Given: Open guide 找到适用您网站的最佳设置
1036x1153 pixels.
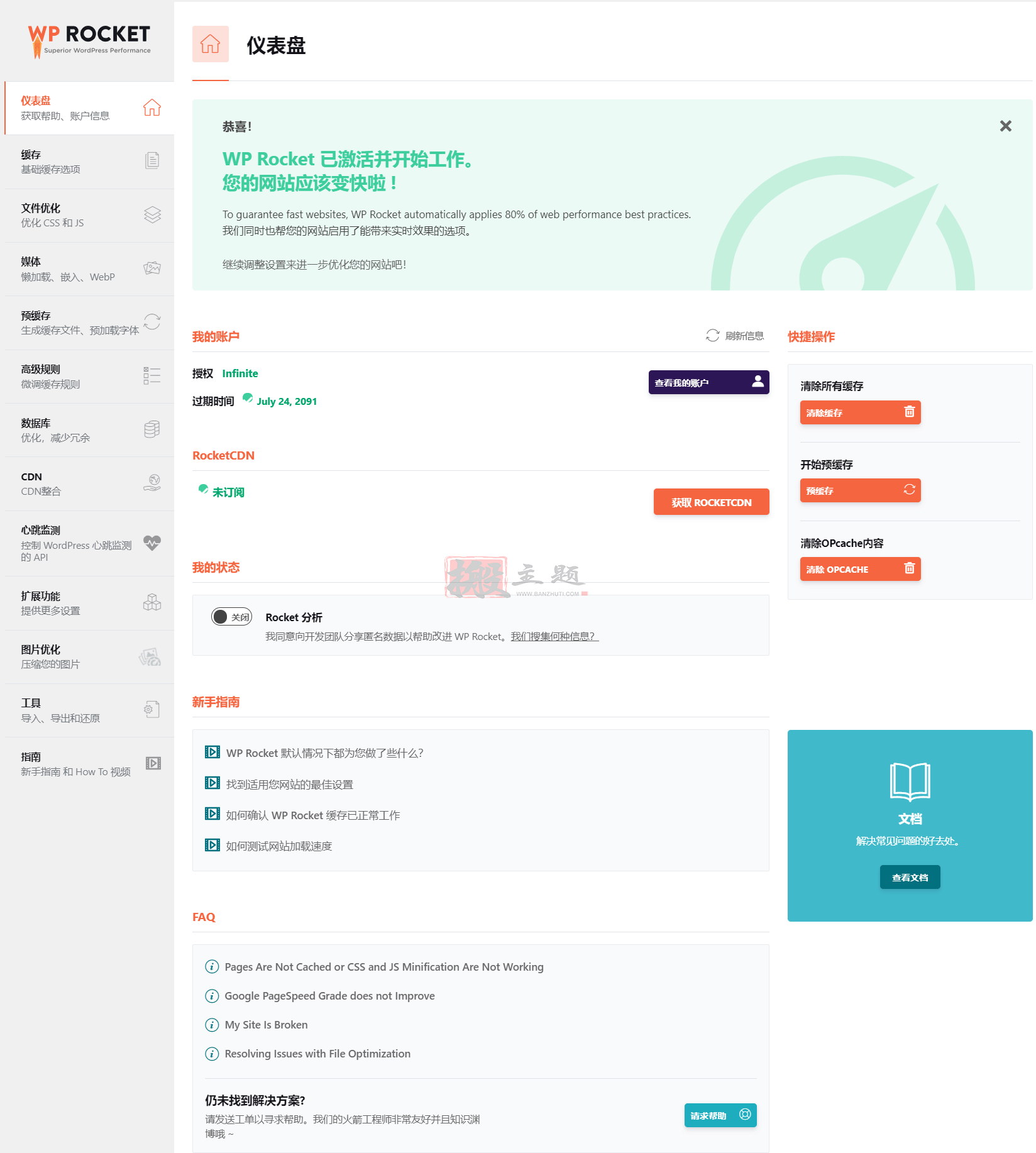Looking at the screenshot, I should (x=289, y=785).
